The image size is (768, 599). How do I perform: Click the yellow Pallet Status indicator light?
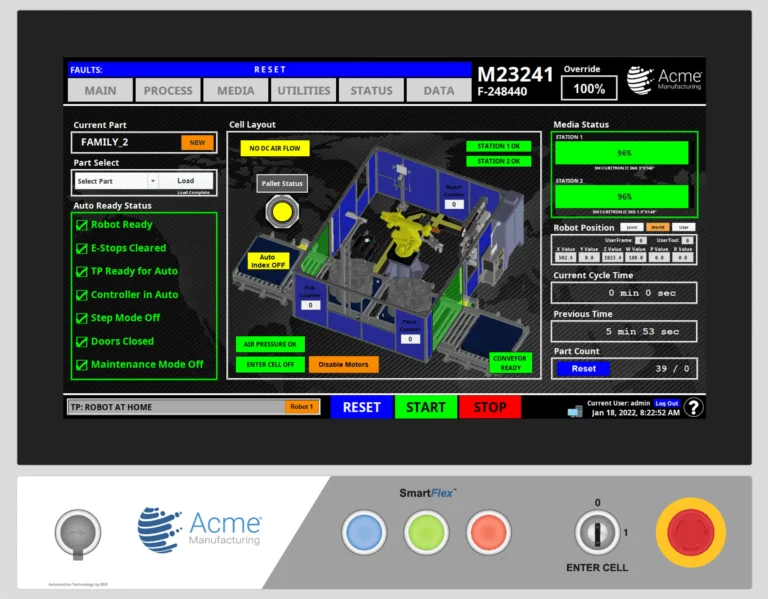pos(282,212)
